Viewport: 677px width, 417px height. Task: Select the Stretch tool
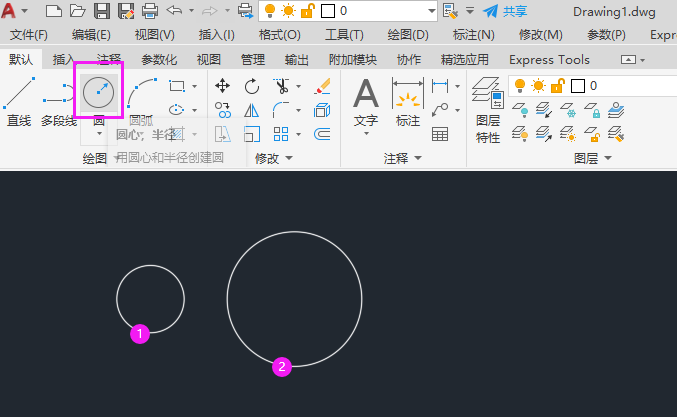222,134
